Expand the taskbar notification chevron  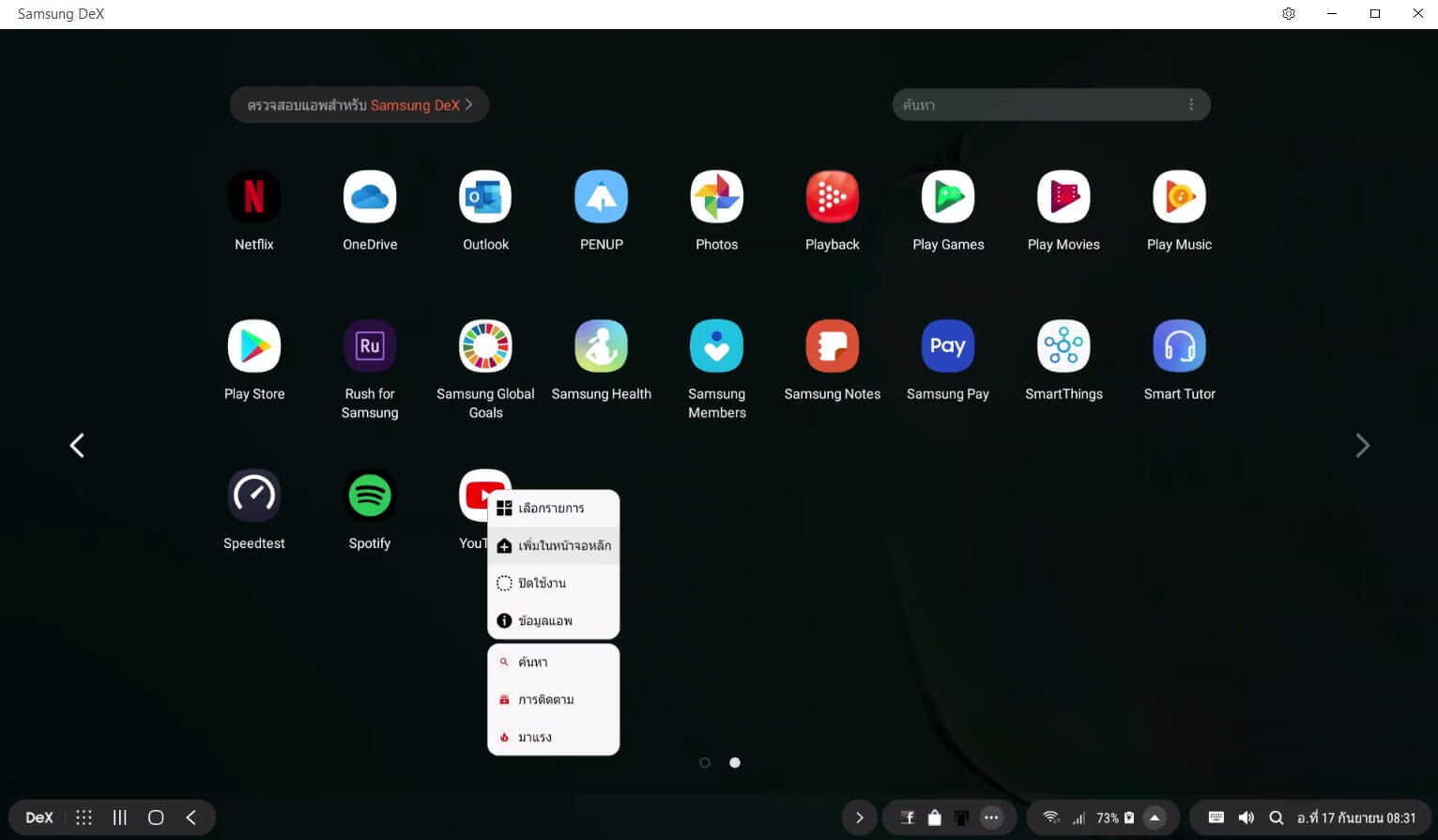click(859, 817)
